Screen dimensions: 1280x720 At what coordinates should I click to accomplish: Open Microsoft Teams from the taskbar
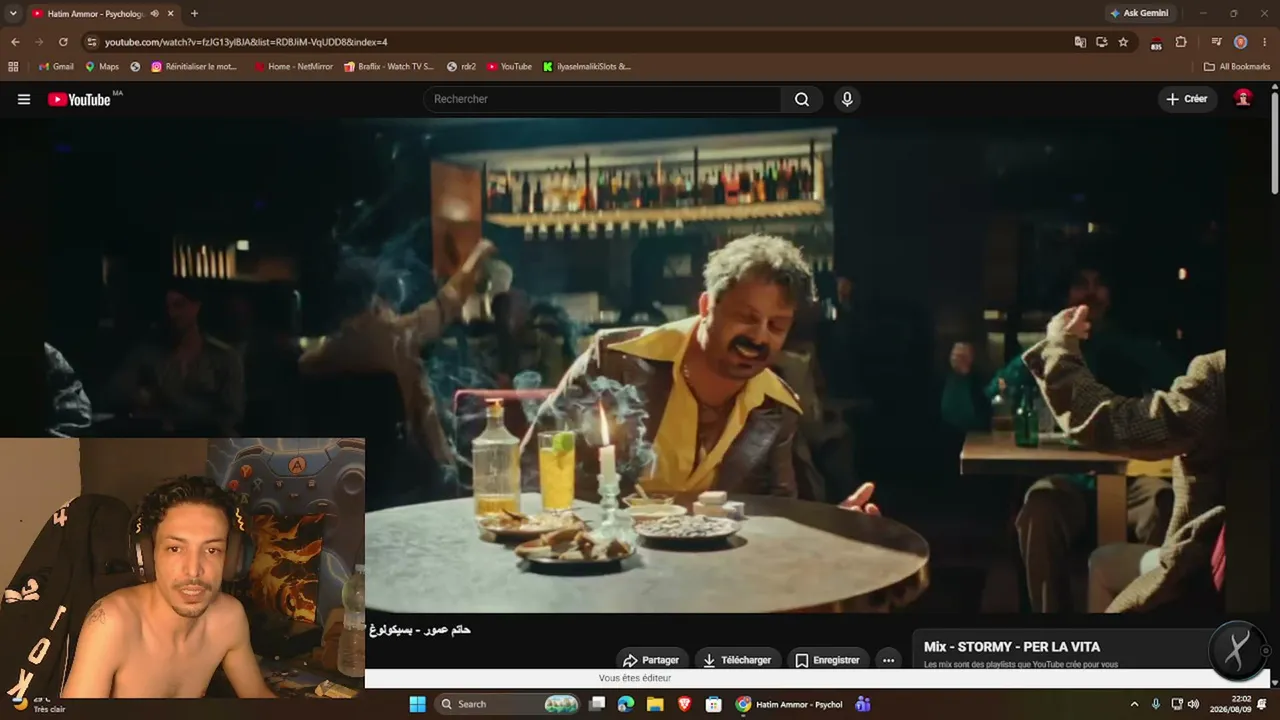click(862, 704)
